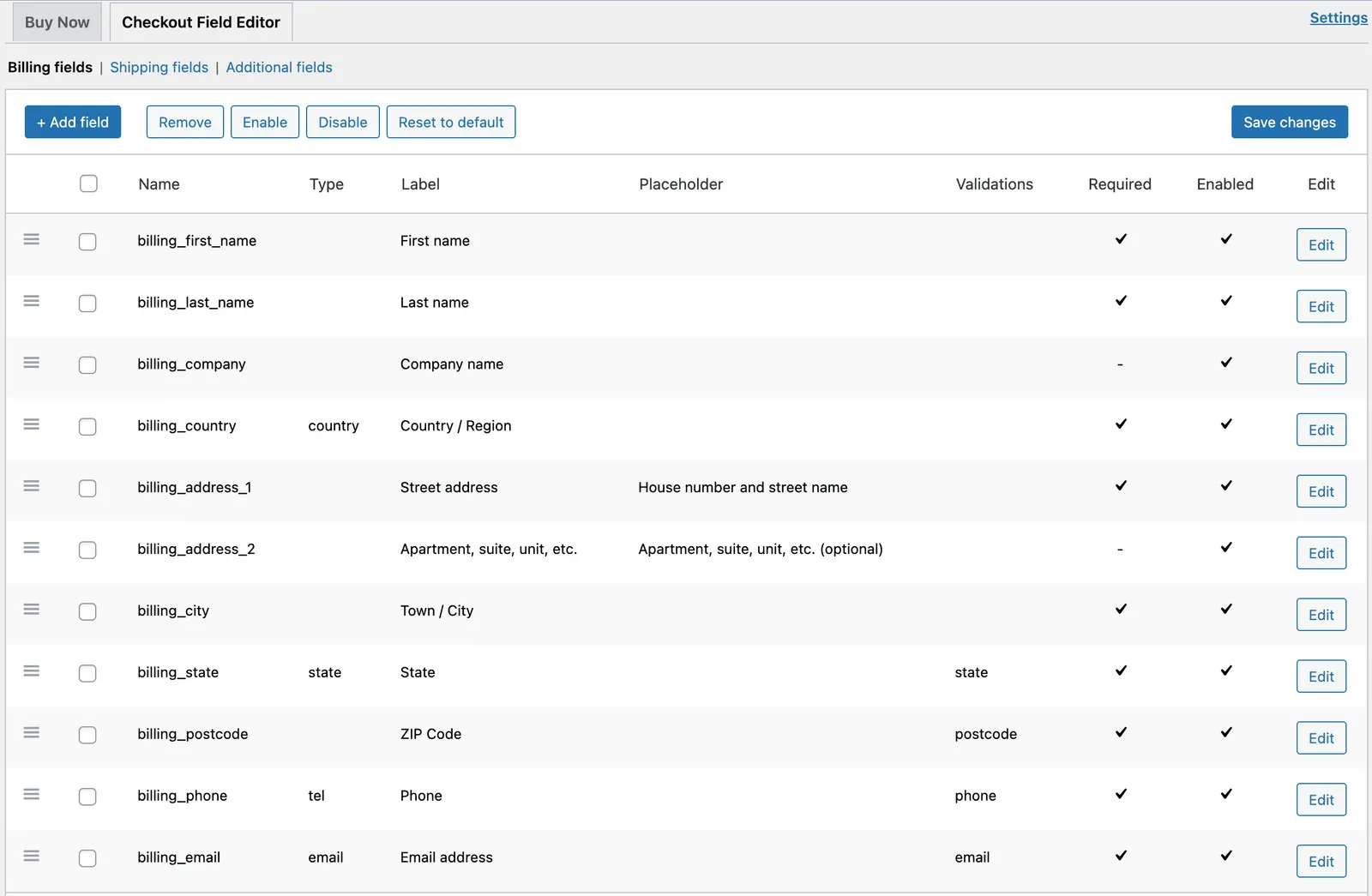Viewport: 1372px width, 896px height.
Task: Toggle the select-all checkbox in table header
Action: (x=88, y=183)
